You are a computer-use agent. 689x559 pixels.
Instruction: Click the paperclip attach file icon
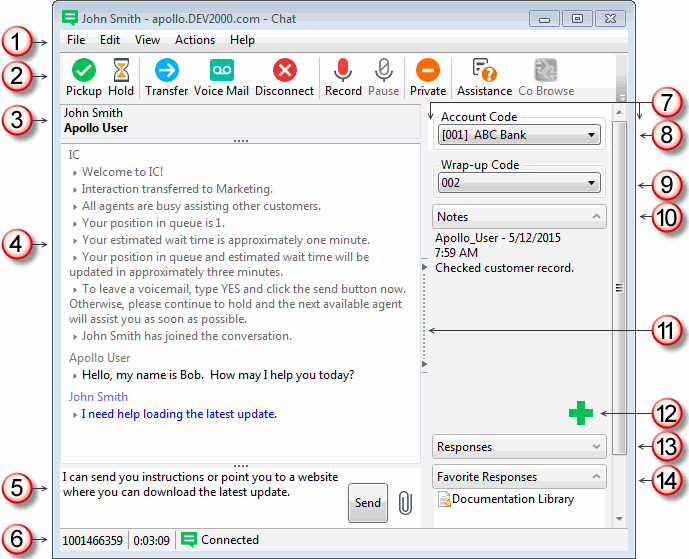[x=404, y=503]
